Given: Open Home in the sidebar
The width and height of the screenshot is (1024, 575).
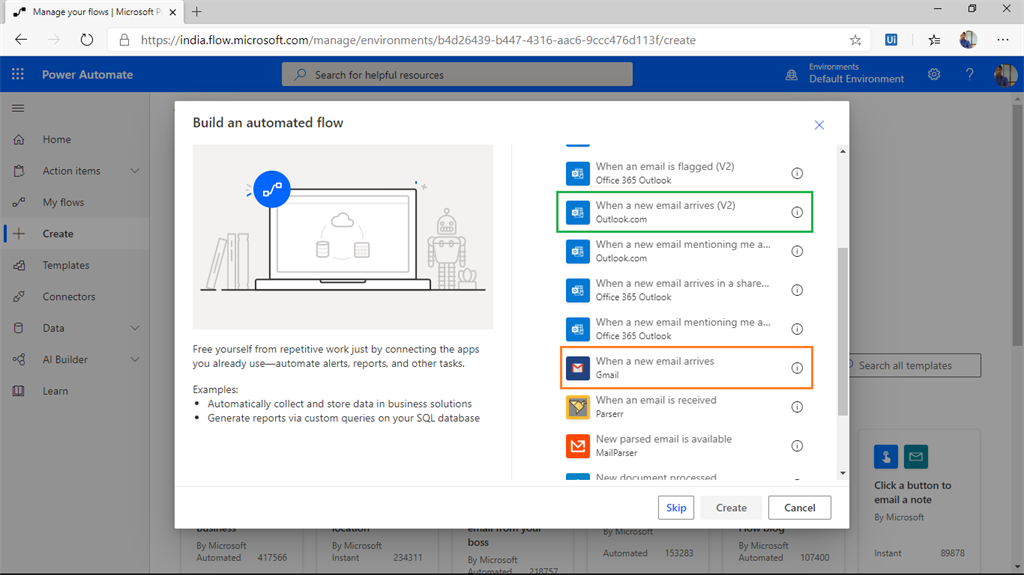Looking at the screenshot, I should tap(57, 139).
